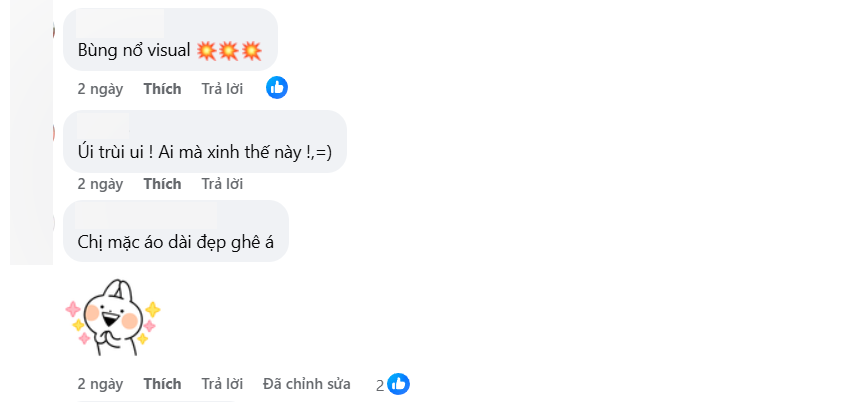Screen dimensions: 868x402
Task: Reply to the áo dài sticker comment
Action: tap(222, 384)
